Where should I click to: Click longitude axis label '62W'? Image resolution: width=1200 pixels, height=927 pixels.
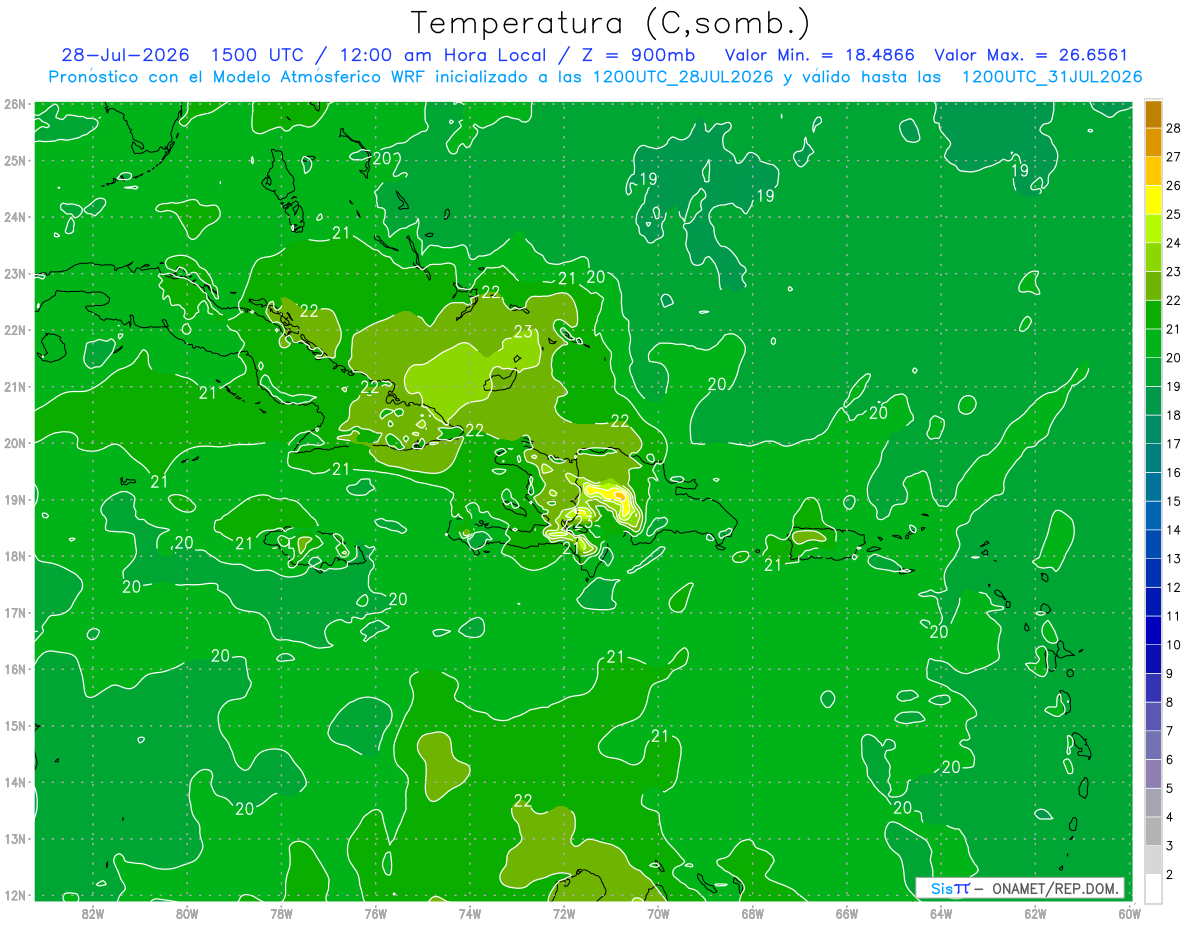(x=1035, y=913)
